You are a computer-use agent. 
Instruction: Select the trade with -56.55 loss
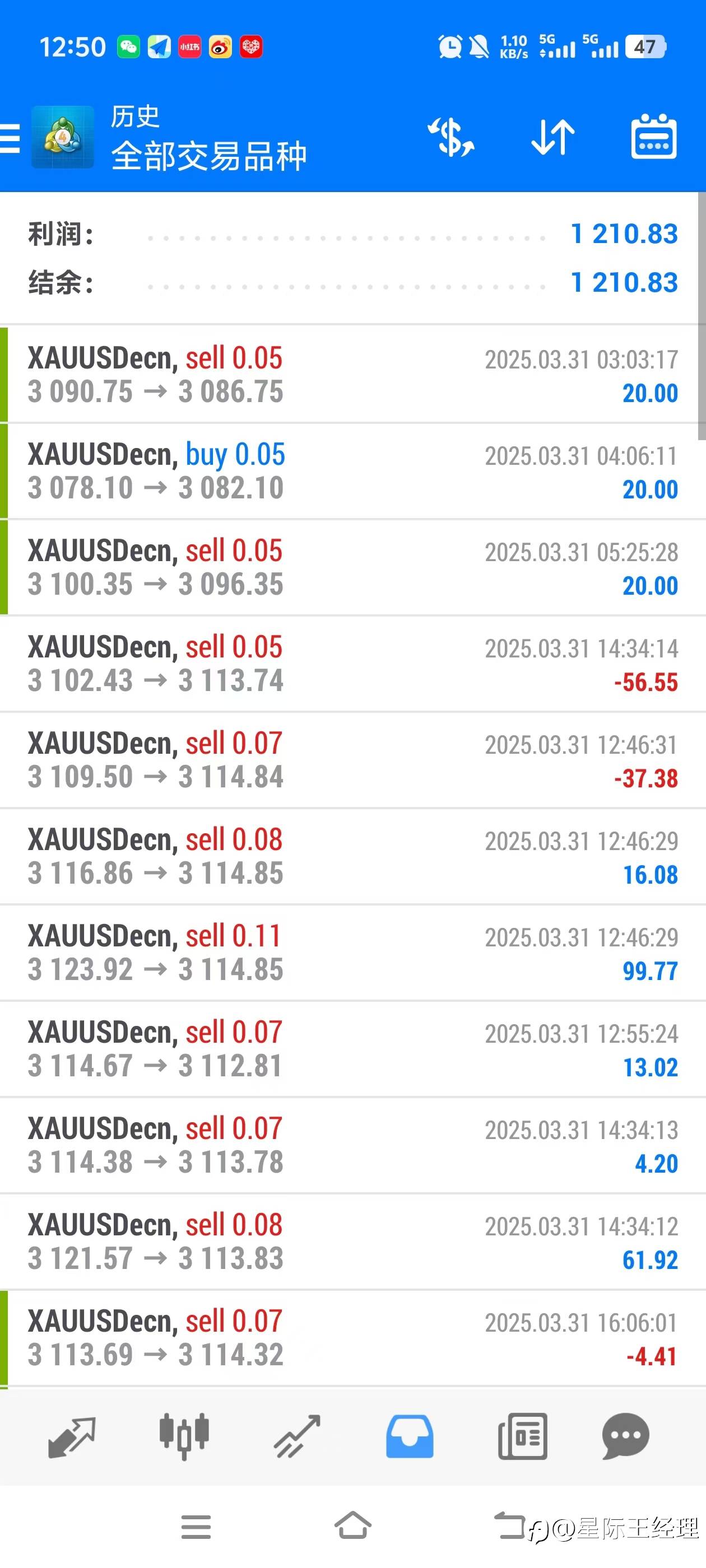click(352, 664)
